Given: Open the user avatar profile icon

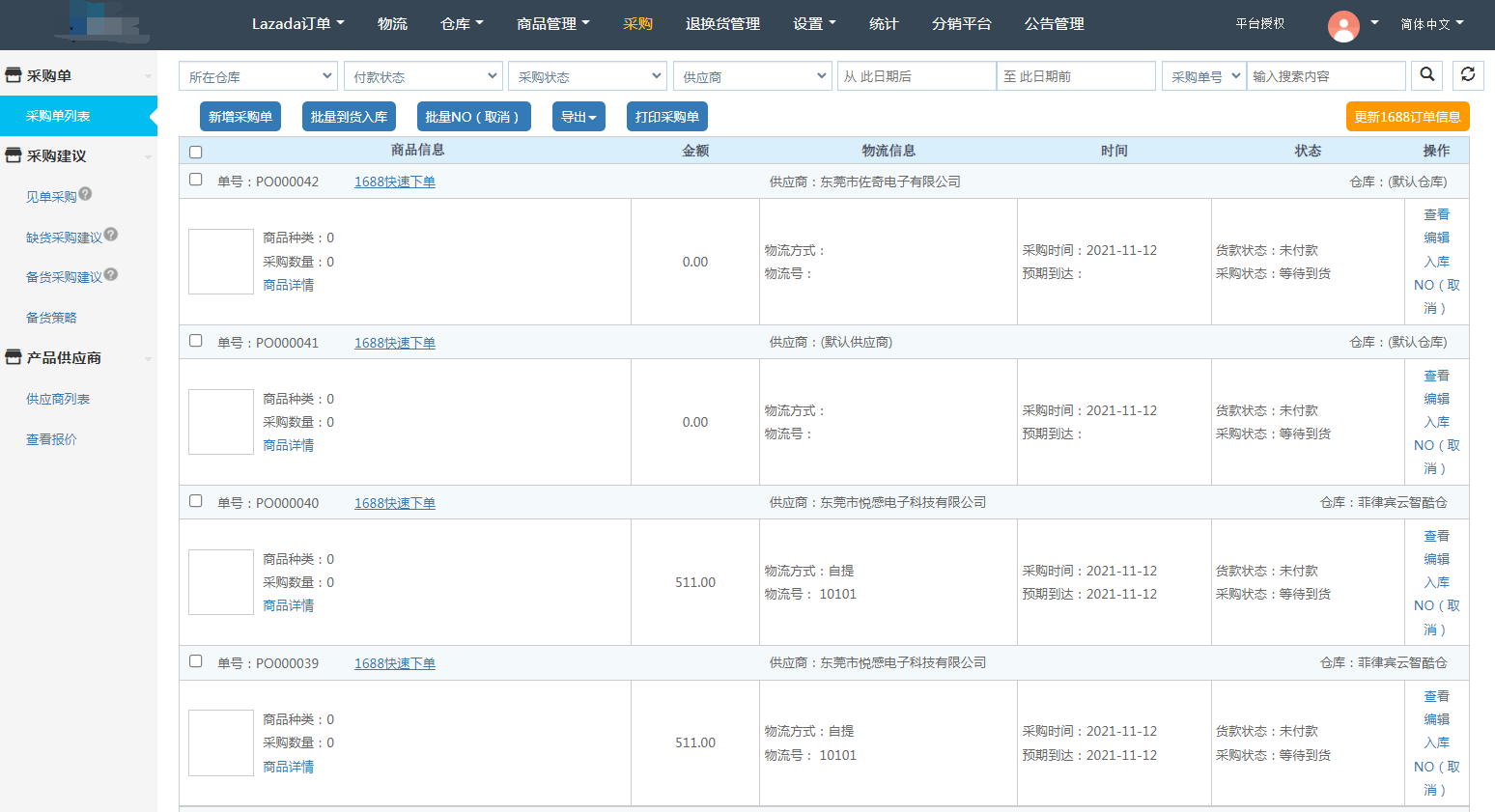Looking at the screenshot, I should pos(1343,25).
